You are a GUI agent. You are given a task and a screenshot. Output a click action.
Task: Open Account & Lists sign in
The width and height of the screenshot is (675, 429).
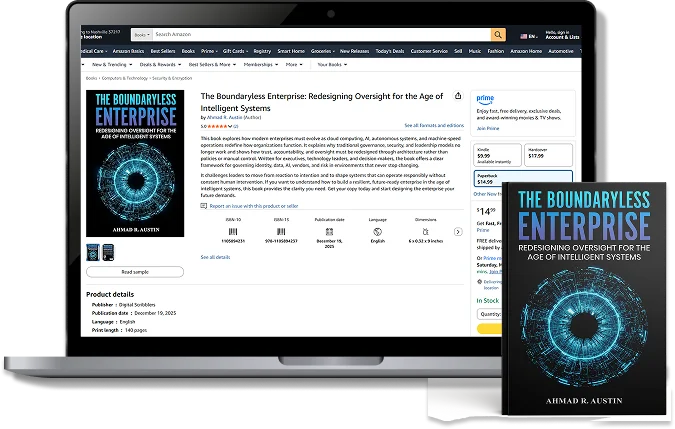562,35
